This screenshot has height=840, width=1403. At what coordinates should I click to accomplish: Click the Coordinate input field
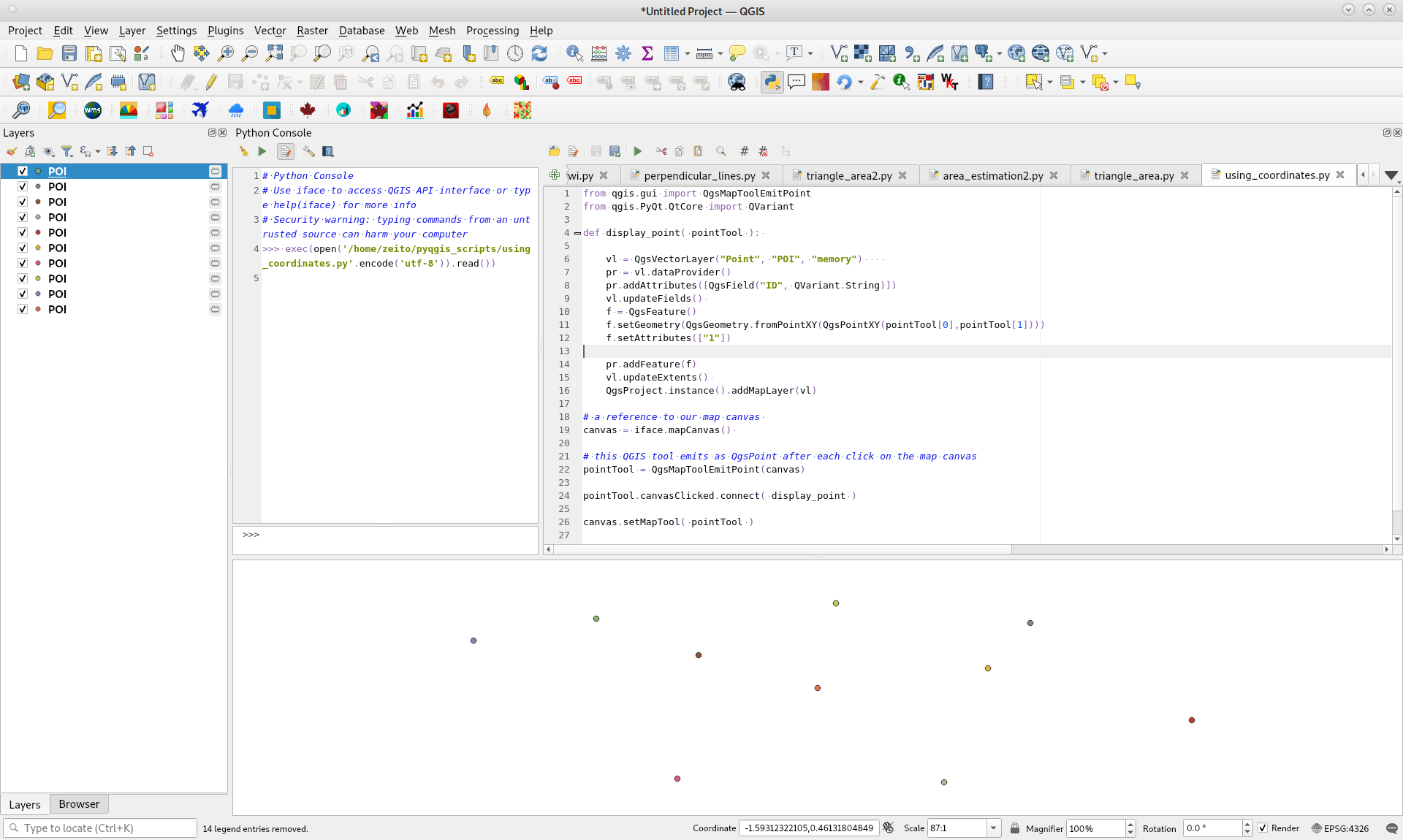808,828
